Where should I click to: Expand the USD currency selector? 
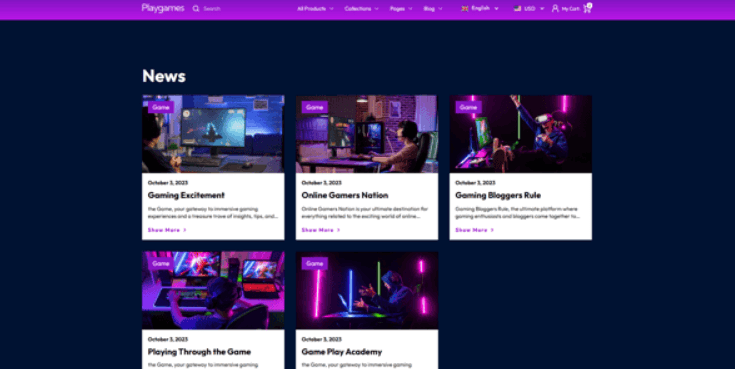(529, 8)
